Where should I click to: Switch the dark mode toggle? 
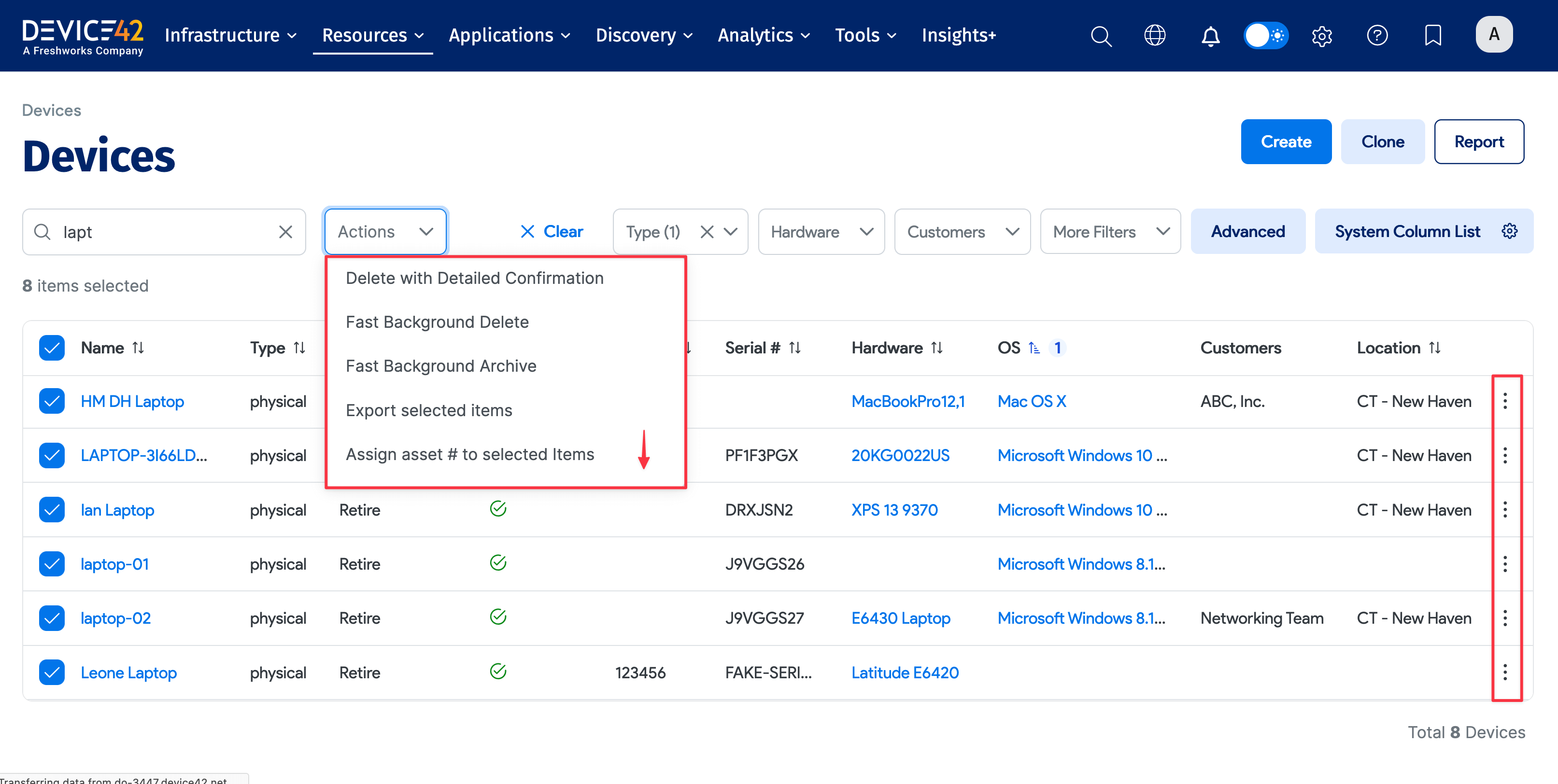pyautogui.click(x=1266, y=36)
